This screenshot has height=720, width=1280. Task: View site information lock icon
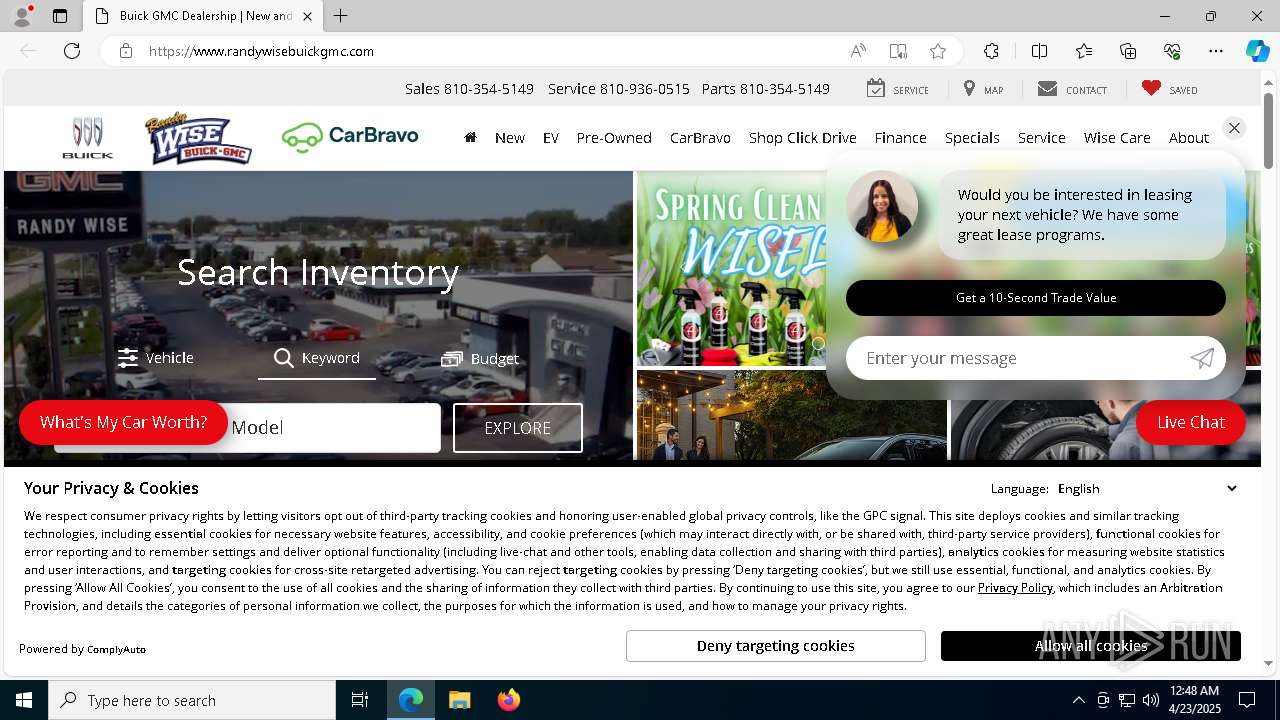(x=126, y=51)
